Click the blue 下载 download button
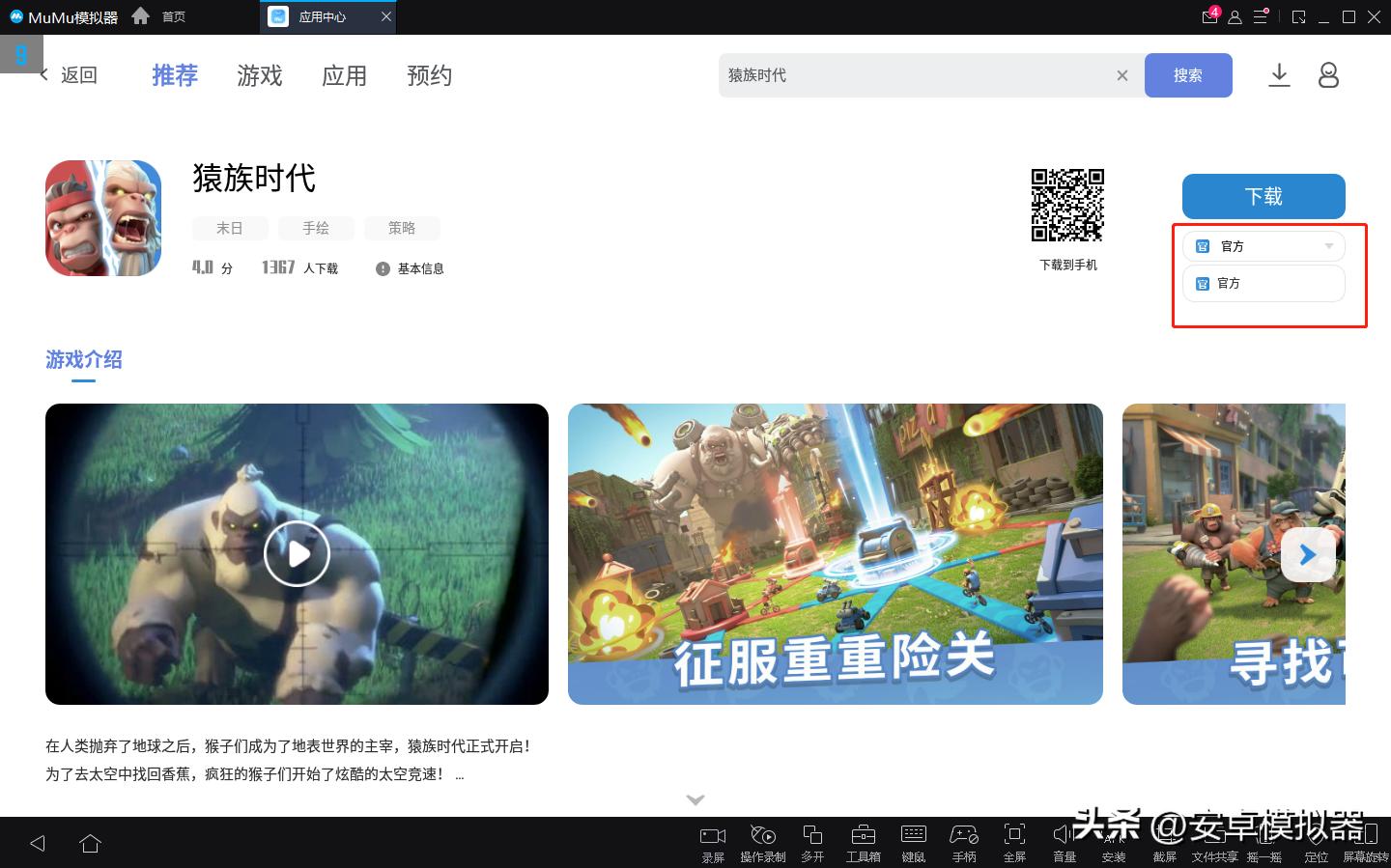Image resolution: width=1391 pixels, height=868 pixels. pyautogui.click(x=1263, y=196)
